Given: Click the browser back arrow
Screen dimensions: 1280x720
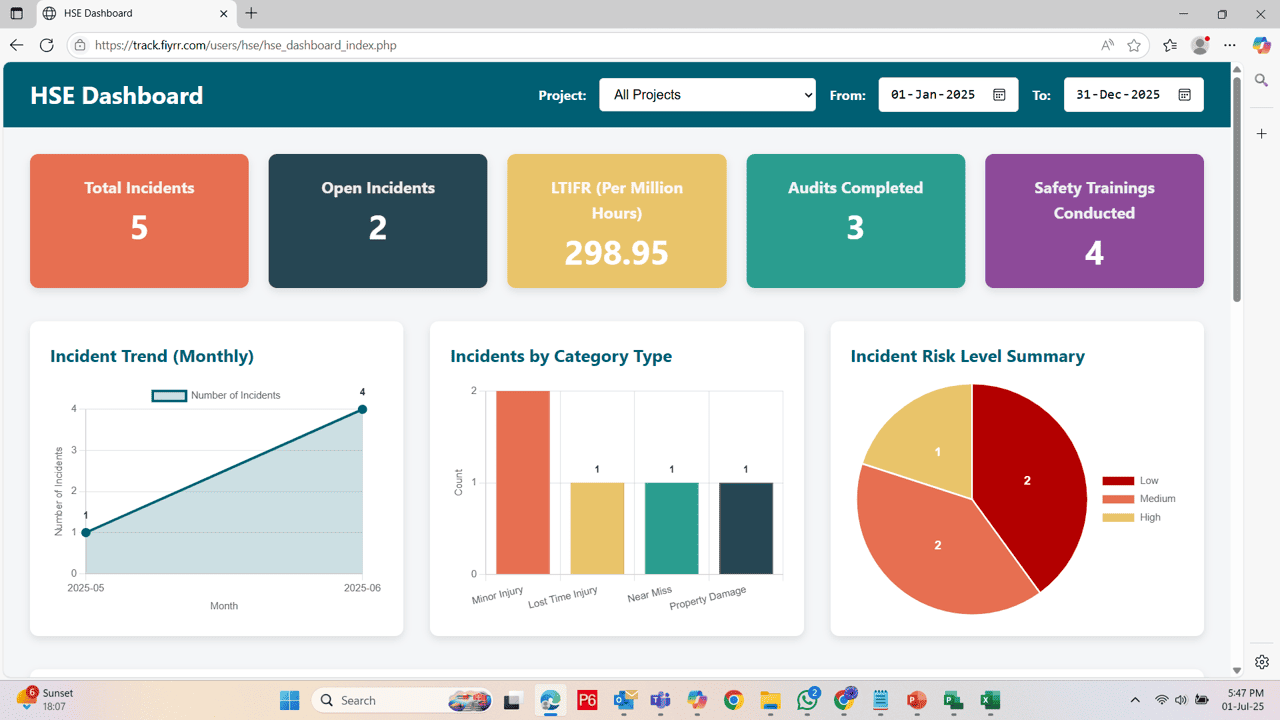Looking at the screenshot, I should click(x=16, y=45).
